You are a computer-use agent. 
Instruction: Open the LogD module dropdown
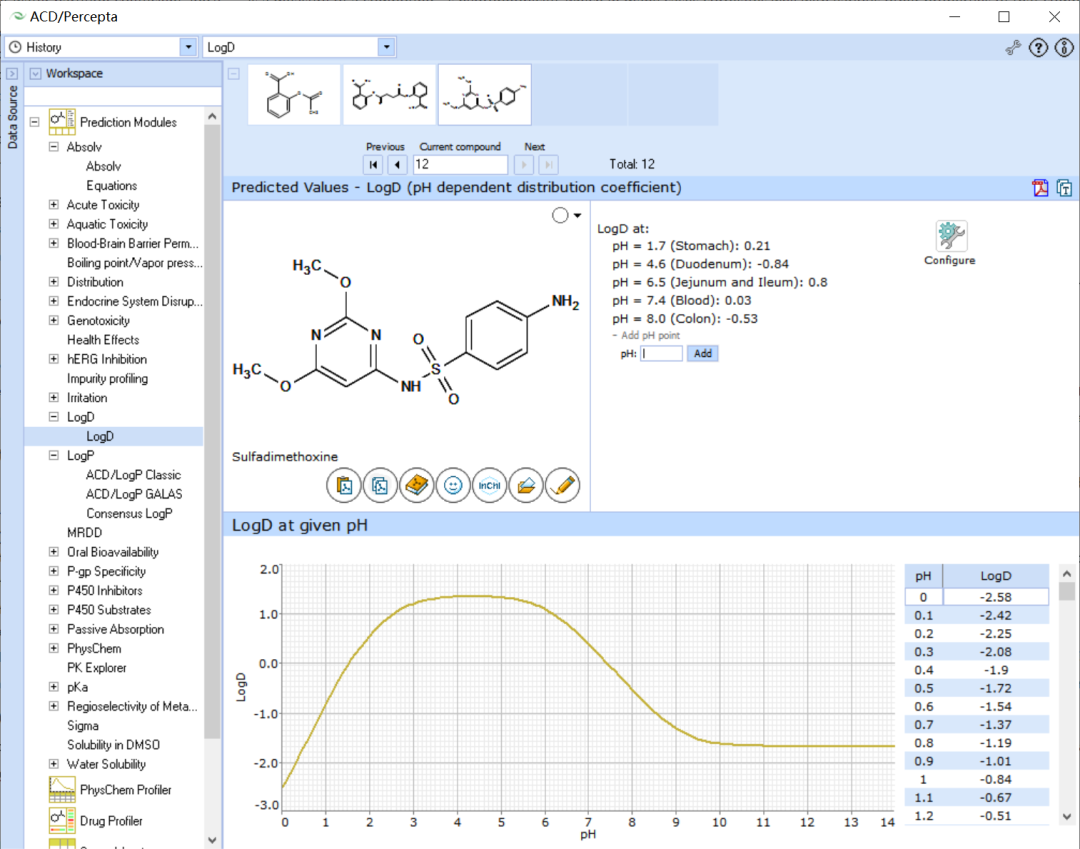click(386, 48)
